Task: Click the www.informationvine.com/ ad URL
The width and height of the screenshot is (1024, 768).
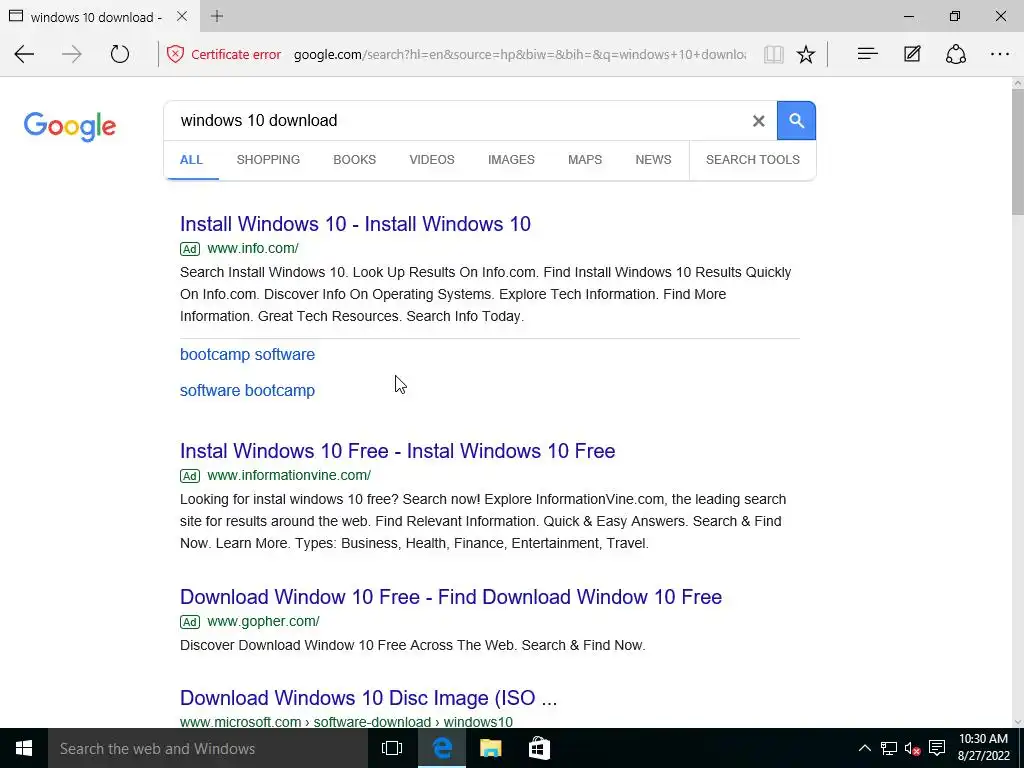Action: [289, 475]
